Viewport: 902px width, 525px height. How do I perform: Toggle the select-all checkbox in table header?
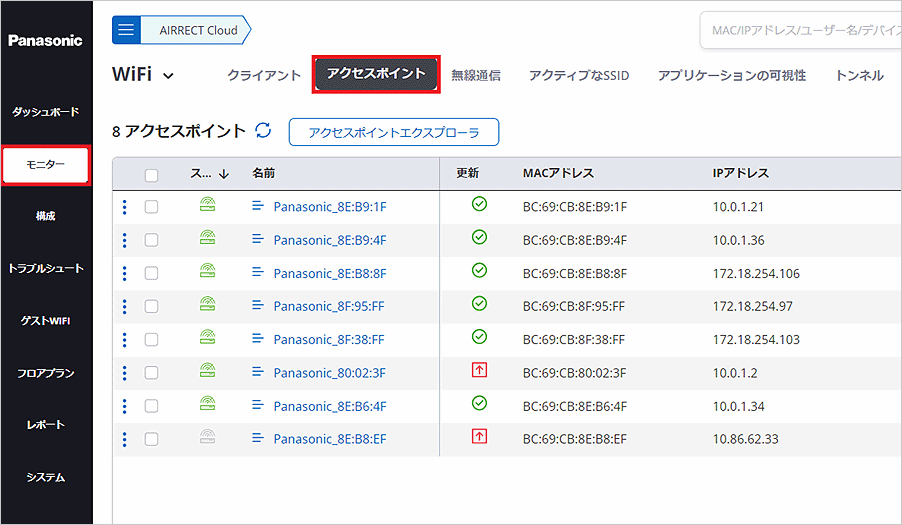click(151, 175)
